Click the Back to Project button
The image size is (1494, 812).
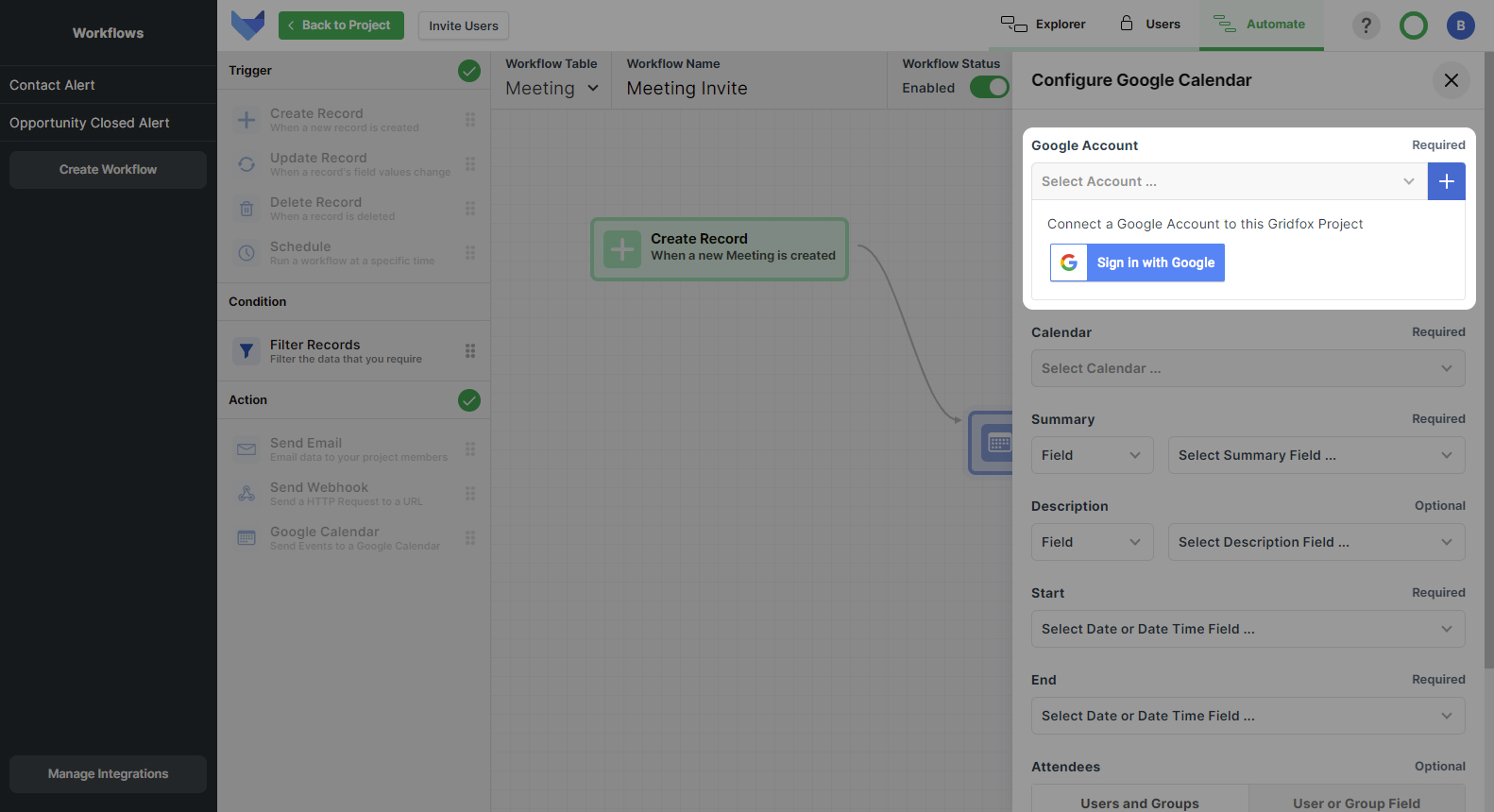[x=341, y=25]
